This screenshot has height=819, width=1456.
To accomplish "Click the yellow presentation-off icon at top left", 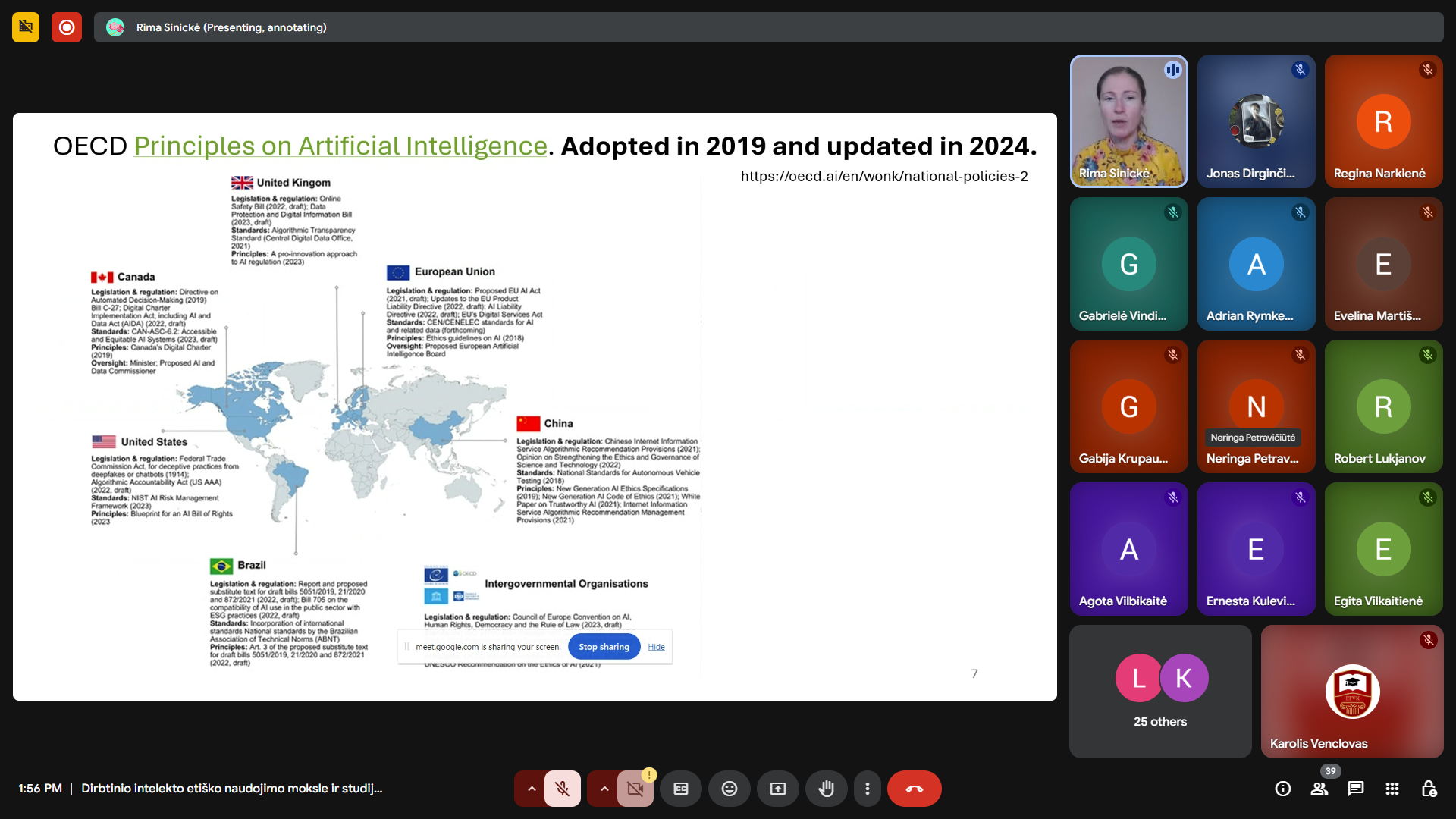I will [26, 27].
